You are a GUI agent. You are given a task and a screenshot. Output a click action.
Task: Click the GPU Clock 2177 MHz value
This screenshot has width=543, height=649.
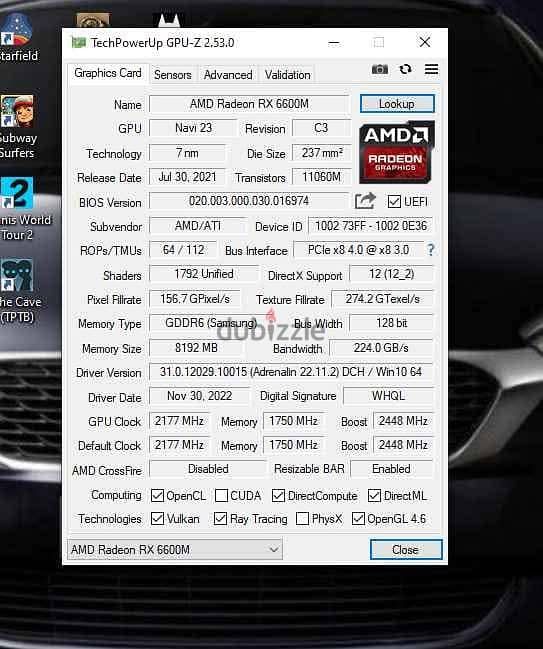179,421
